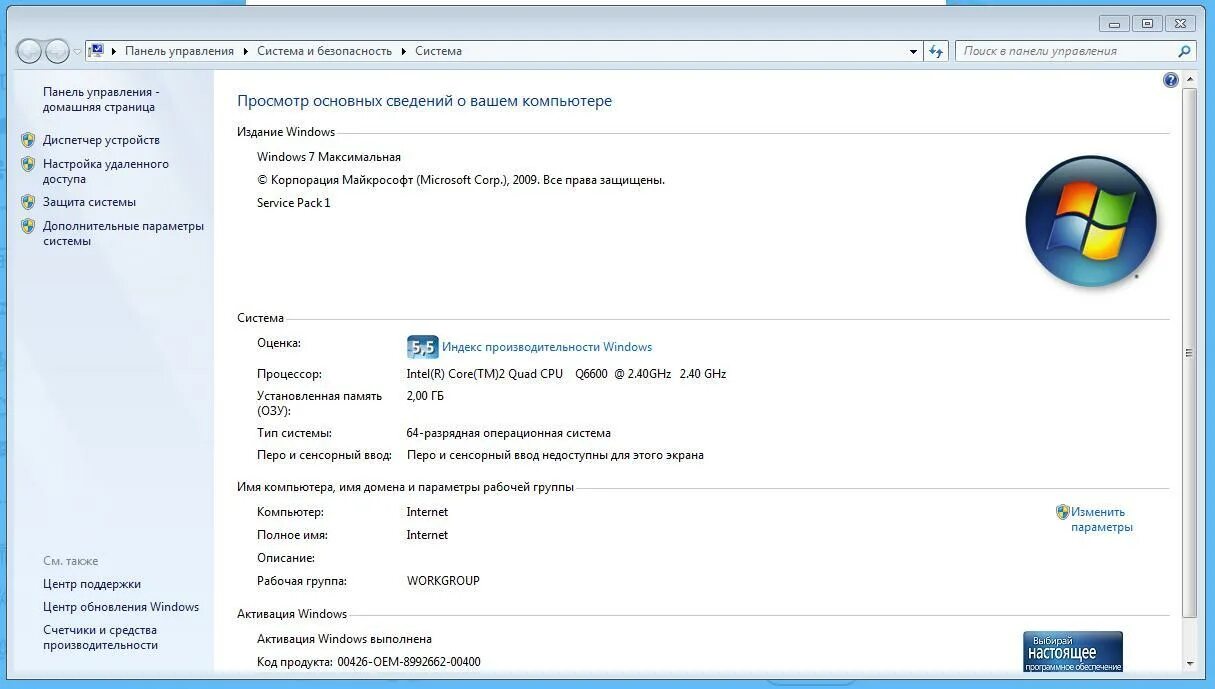This screenshot has height=689, width=1215.
Task: Click shield icon beside 'Дополнительные параметры системы'
Action: 28,226
